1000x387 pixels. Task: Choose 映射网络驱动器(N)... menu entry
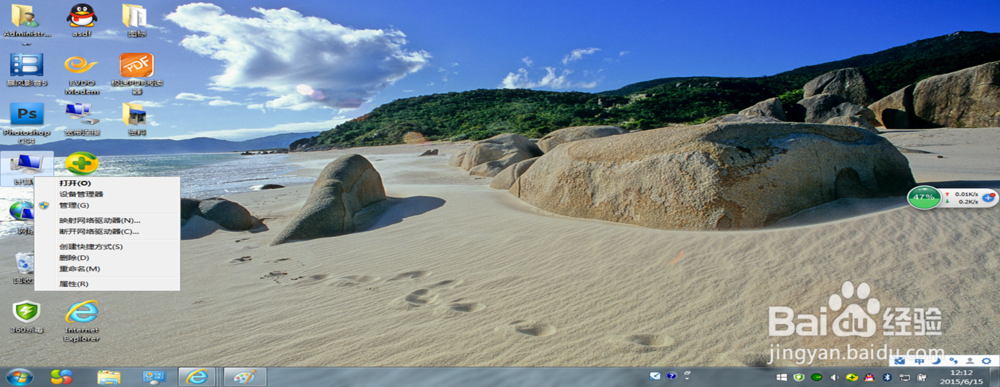107,221
